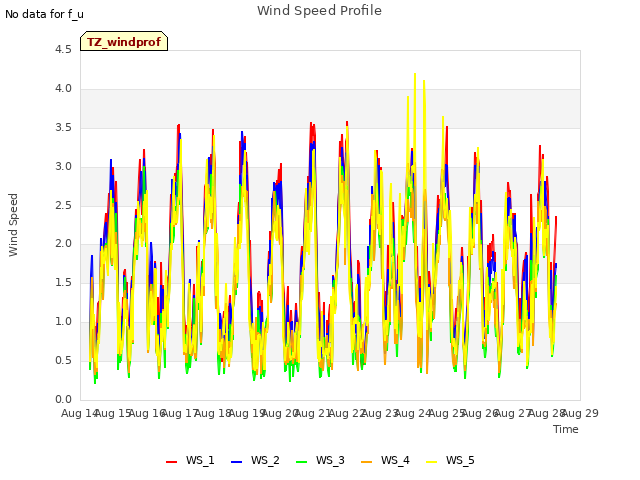Click the green WS_3 legend swatch
Image resolution: width=640 pixels, height=480 pixels.
302,462
